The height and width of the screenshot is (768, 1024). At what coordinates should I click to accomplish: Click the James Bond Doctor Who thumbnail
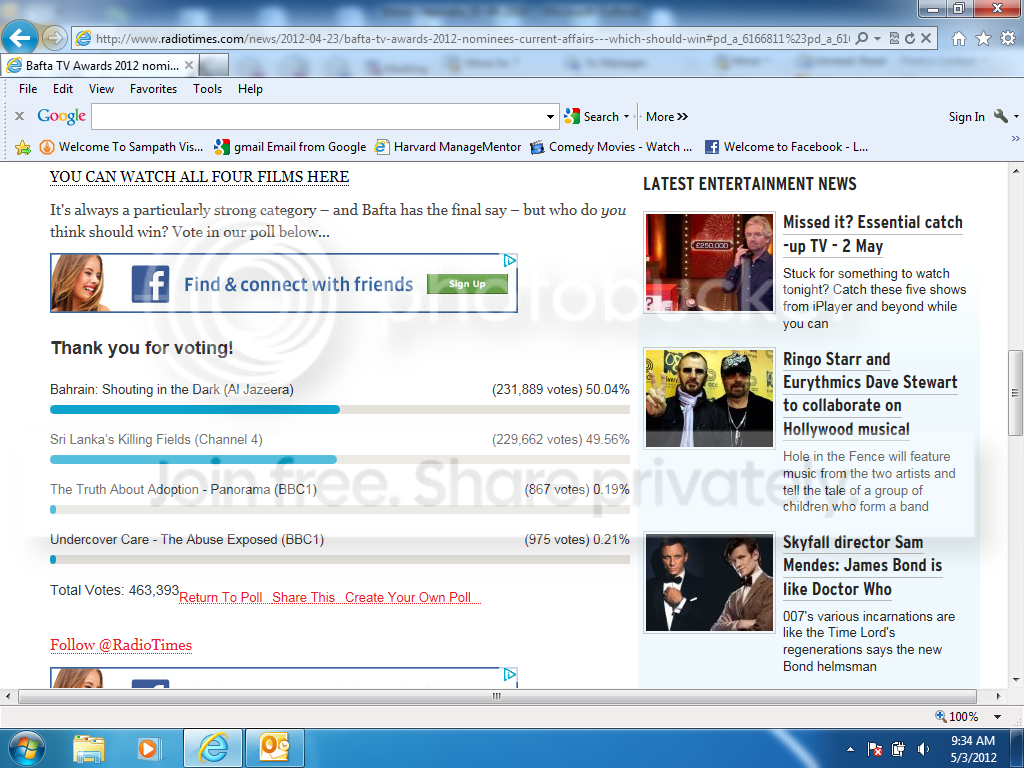point(709,583)
